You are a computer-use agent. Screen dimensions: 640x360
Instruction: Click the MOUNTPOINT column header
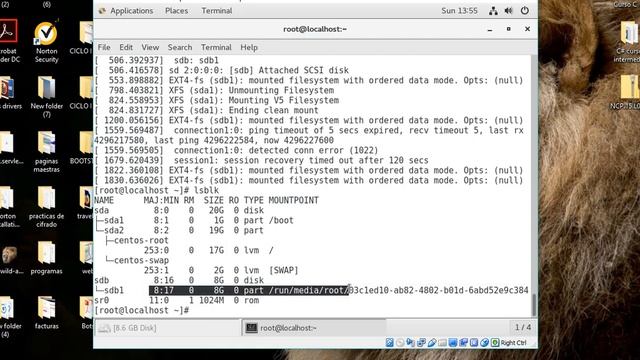click(x=293, y=200)
